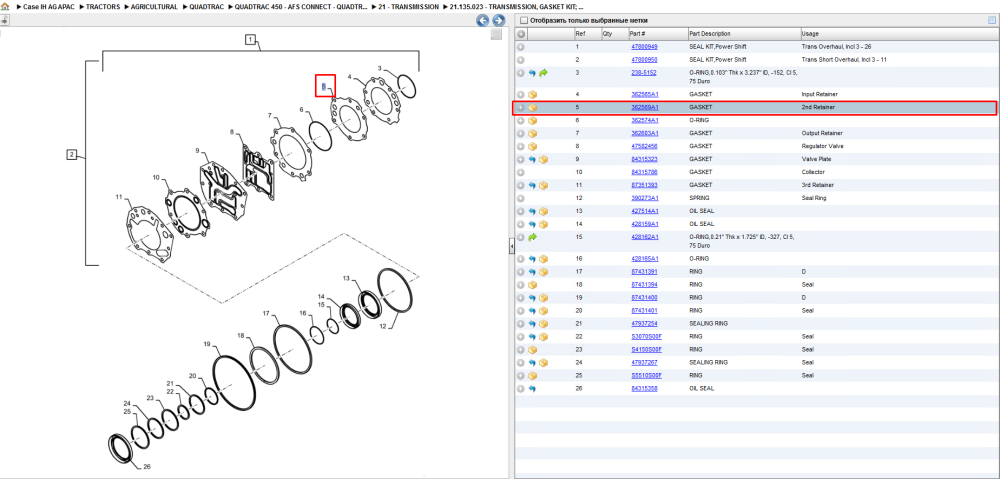Viewport: 1000px width, 479px height.
Task: Add ref 1 SEAL KIT via its plus icon
Action: click(x=521, y=47)
